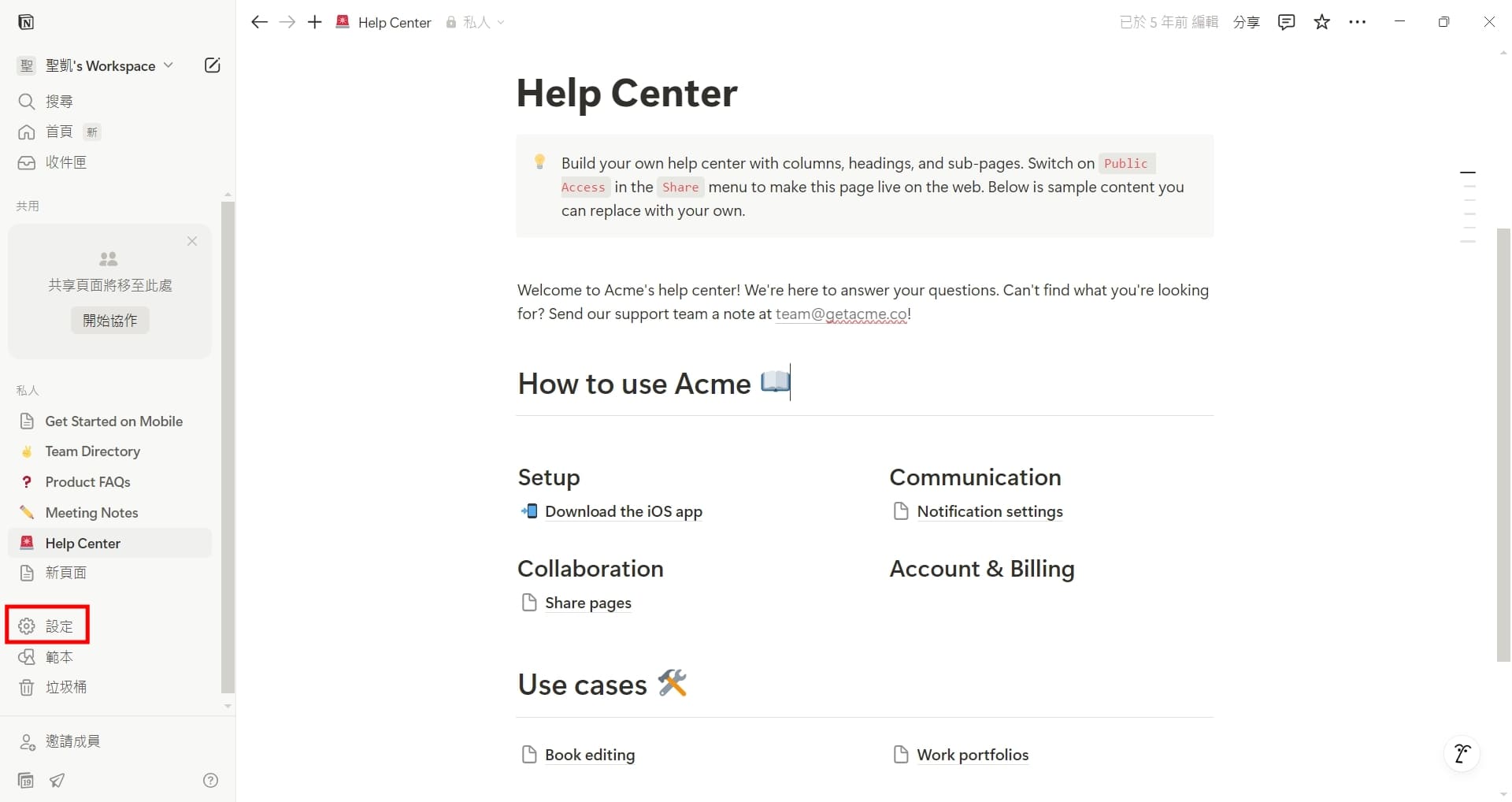Viewport: 1512px width, 802px height.
Task: Select the Team Directory page in the sidebar
Action: pyautogui.click(x=92, y=451)
